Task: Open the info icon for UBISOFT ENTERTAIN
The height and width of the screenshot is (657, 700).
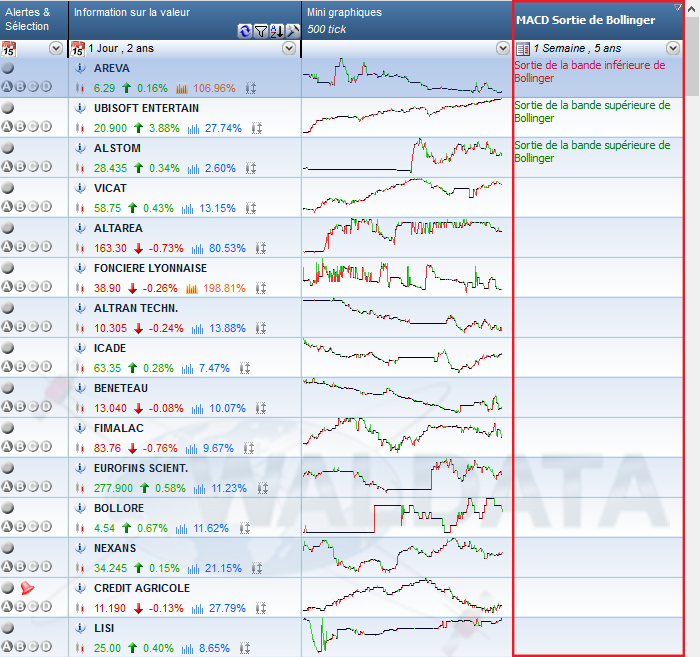Action: 80,108
